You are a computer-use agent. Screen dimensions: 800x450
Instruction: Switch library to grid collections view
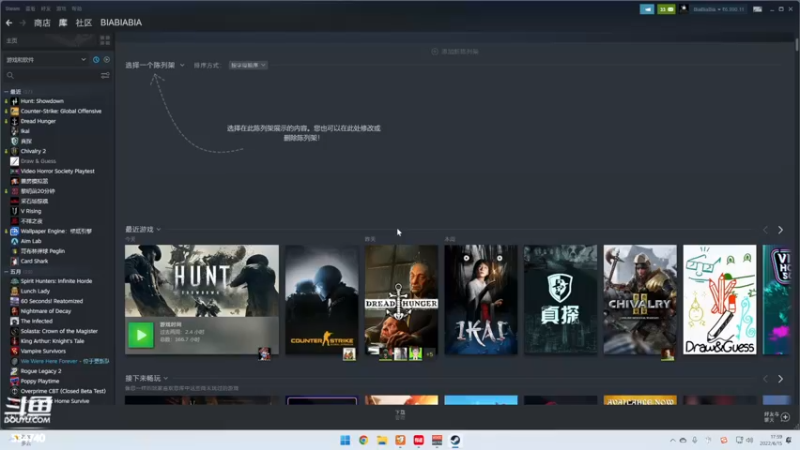(x=105, y=40)
